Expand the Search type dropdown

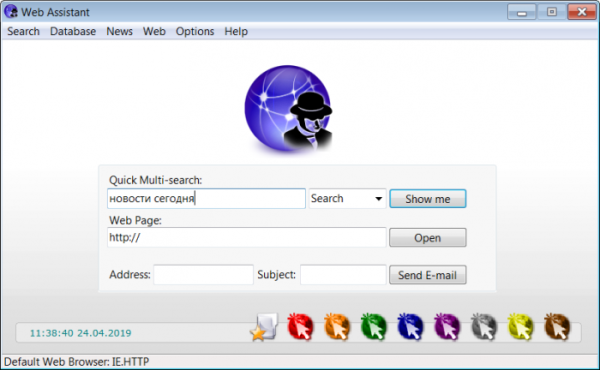pyautogui.click(x=347, y=199)
